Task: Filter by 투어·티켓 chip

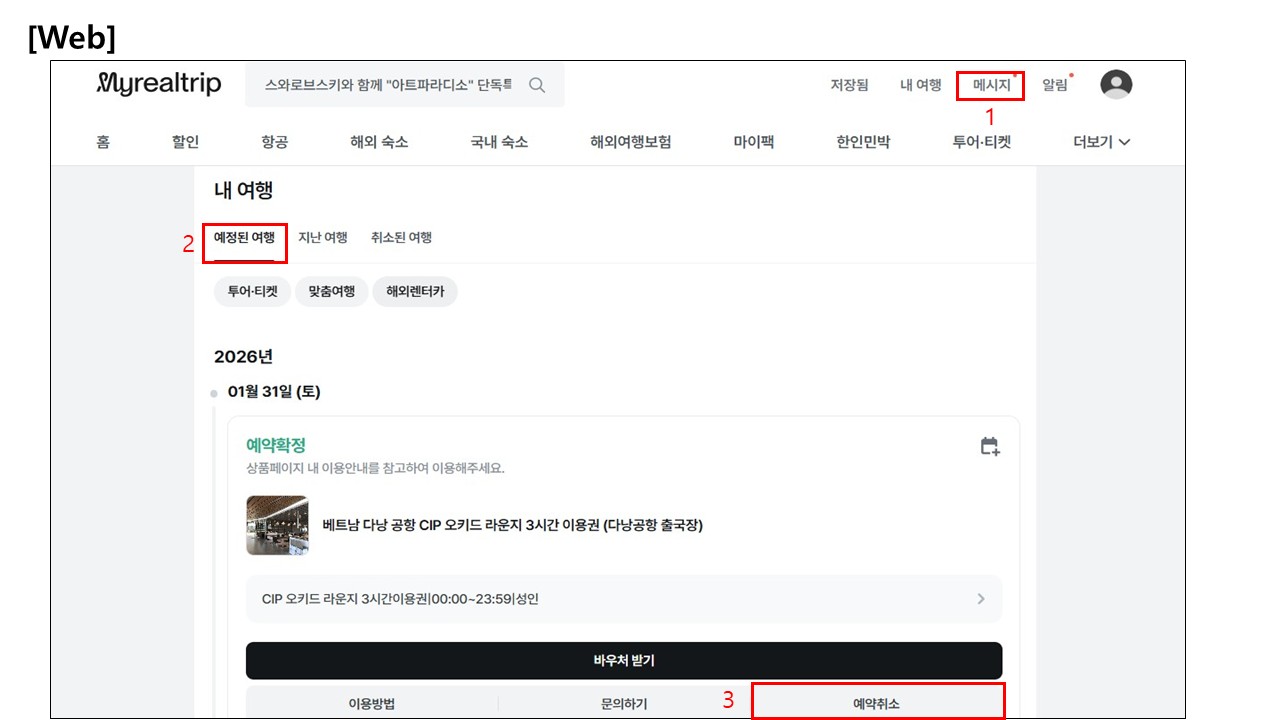Action: pos(252,292)
